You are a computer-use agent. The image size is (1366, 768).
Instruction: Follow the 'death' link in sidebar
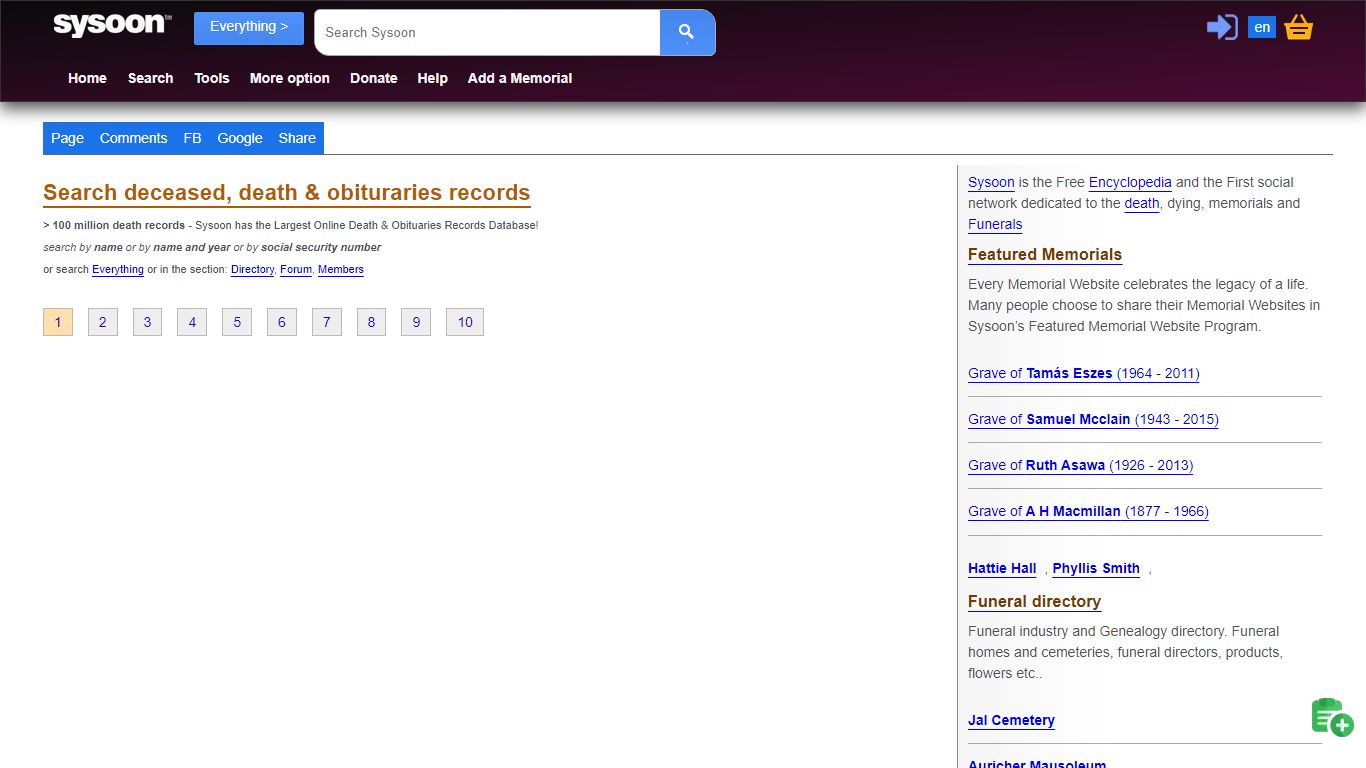coord(1142,203)
